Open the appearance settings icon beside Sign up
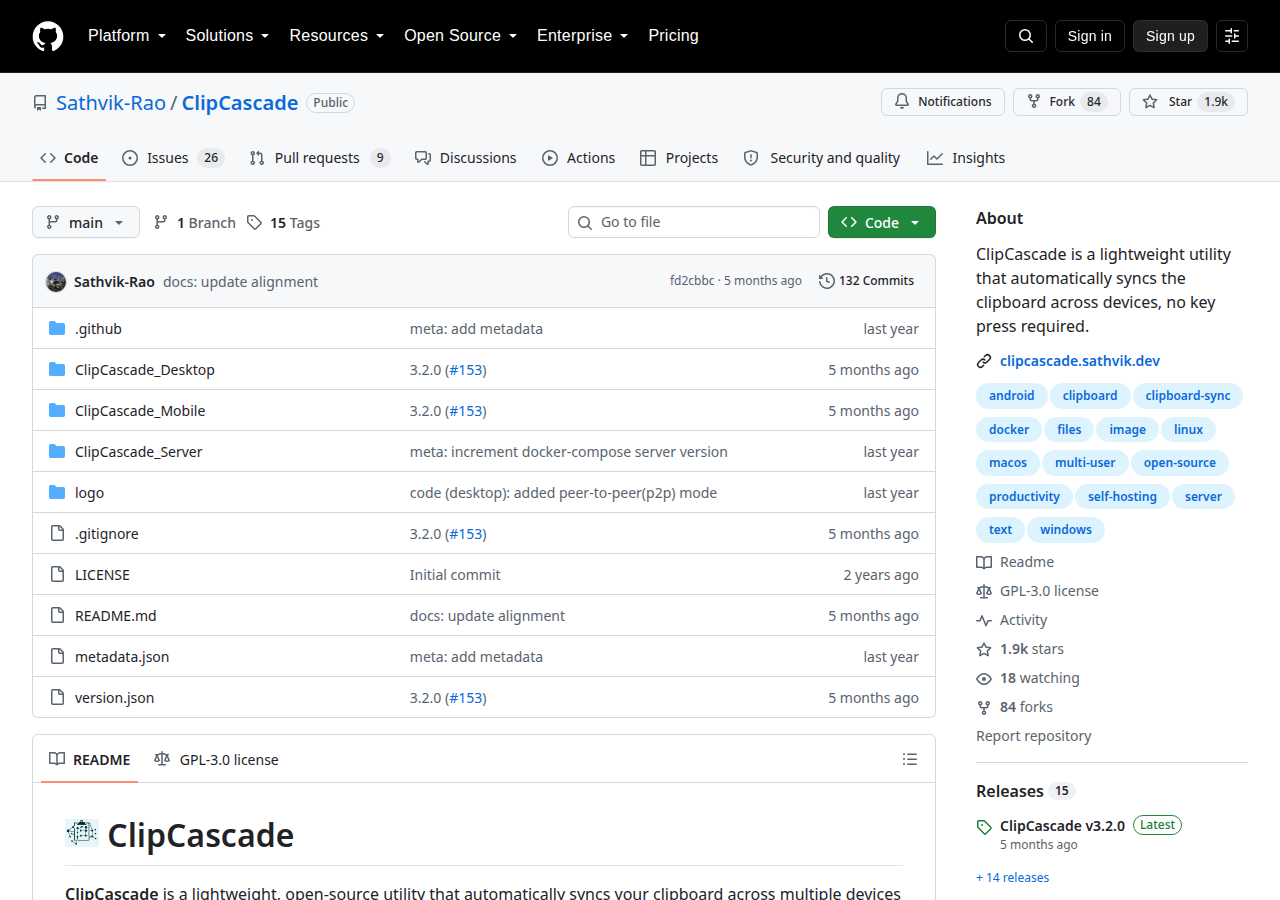Screen dimensions: 1280x900 pyautogui.click(x=1232, y=36)
